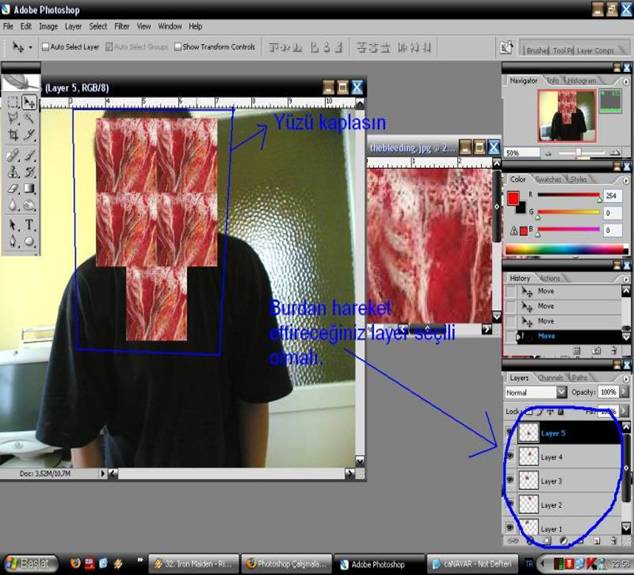This screenshot has width=634, height=575.
Task: Switch to the Channels tab
Action: [550, 378]
